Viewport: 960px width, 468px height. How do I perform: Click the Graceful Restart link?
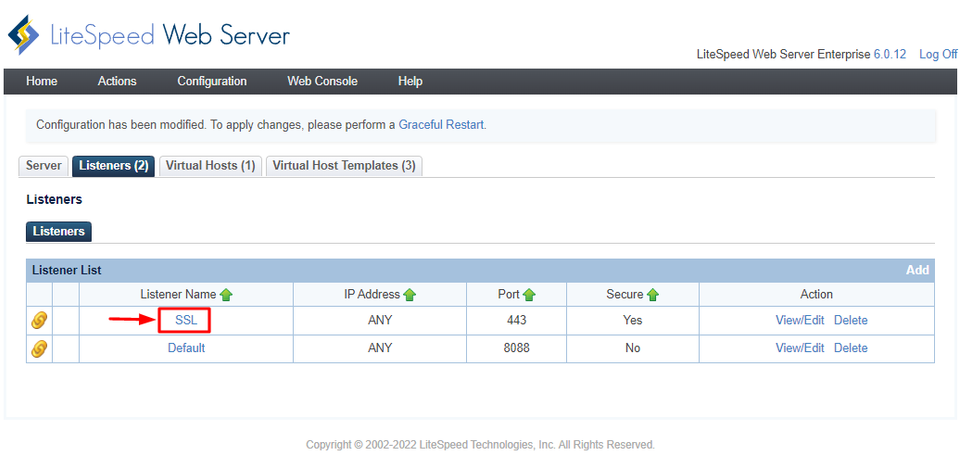pyautogui.click(x=441, y=125)
